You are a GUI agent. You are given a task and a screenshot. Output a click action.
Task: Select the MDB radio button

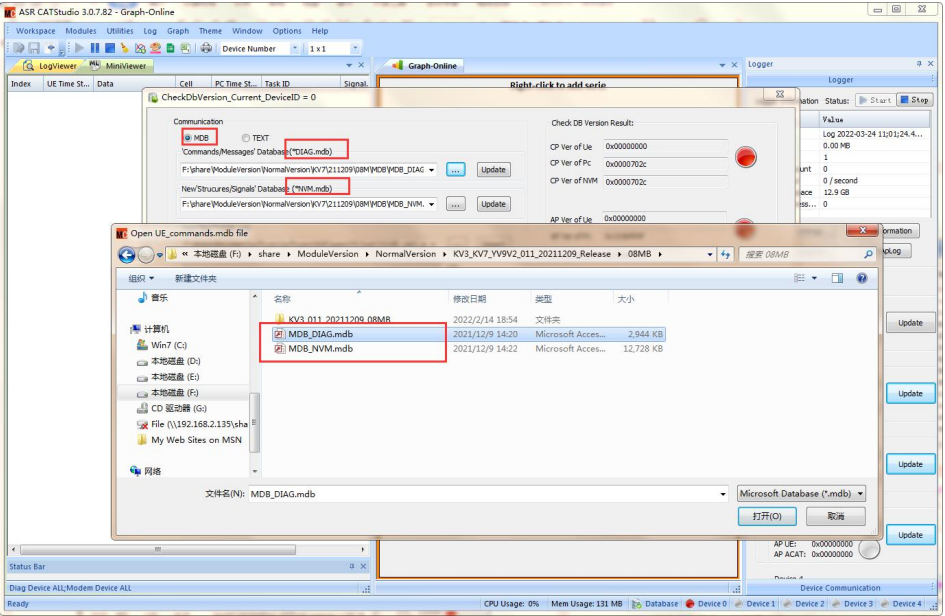[187, 138]
